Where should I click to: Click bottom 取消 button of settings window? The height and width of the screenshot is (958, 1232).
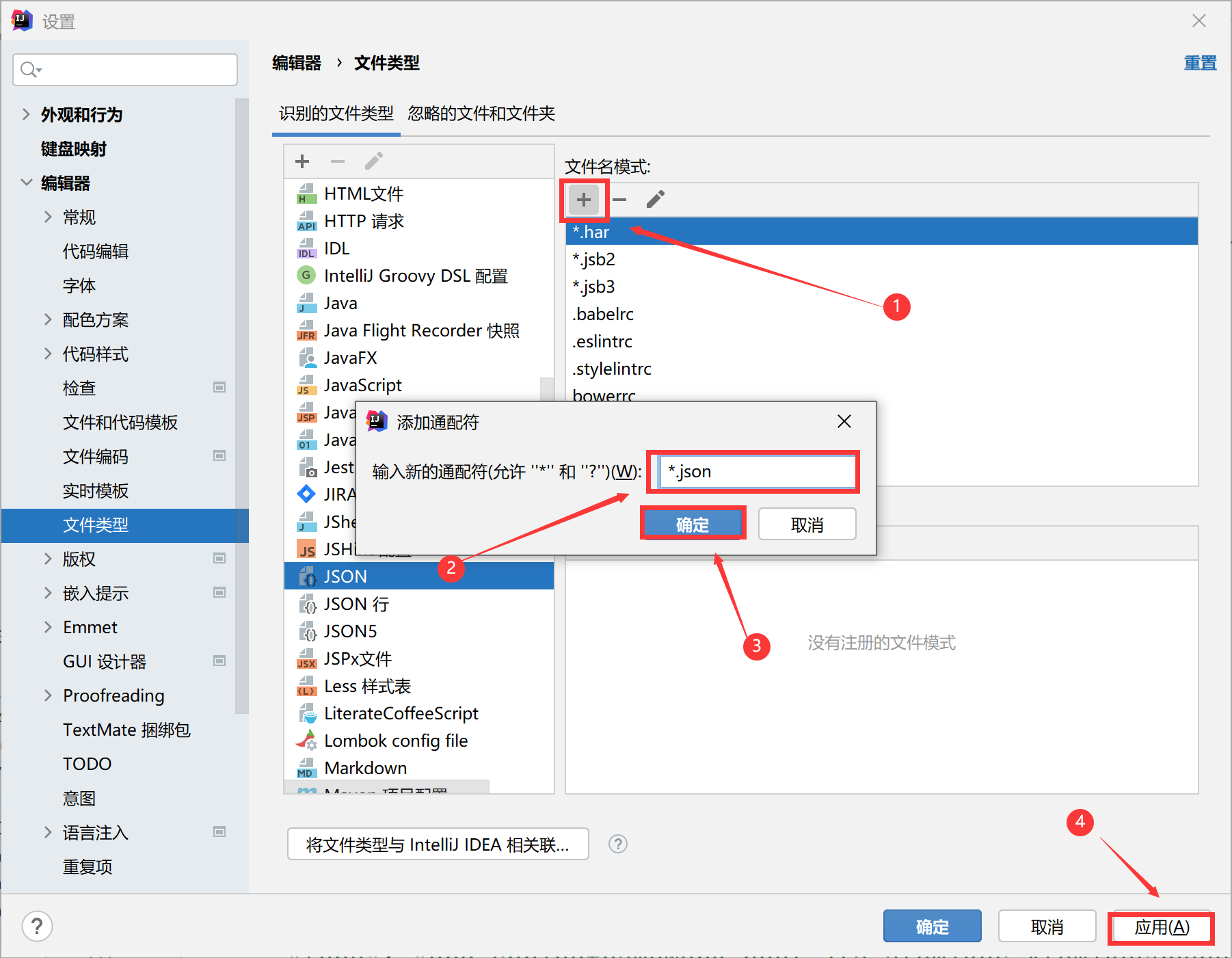[x=1047, y=927]
